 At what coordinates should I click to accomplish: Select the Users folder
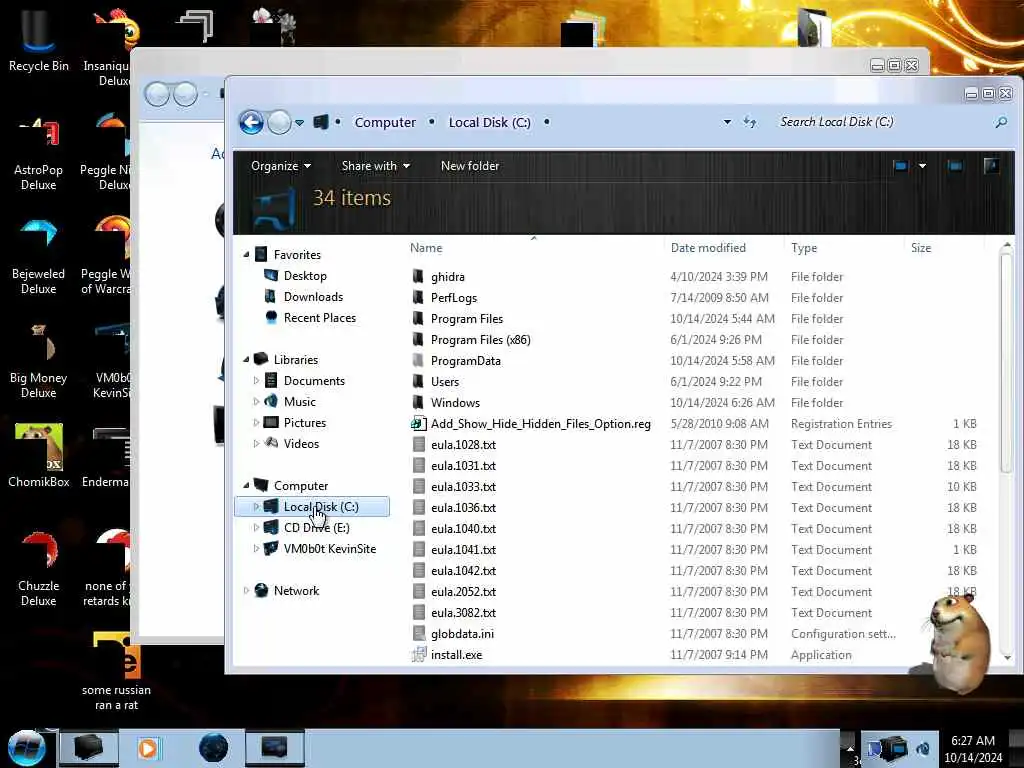445,381
